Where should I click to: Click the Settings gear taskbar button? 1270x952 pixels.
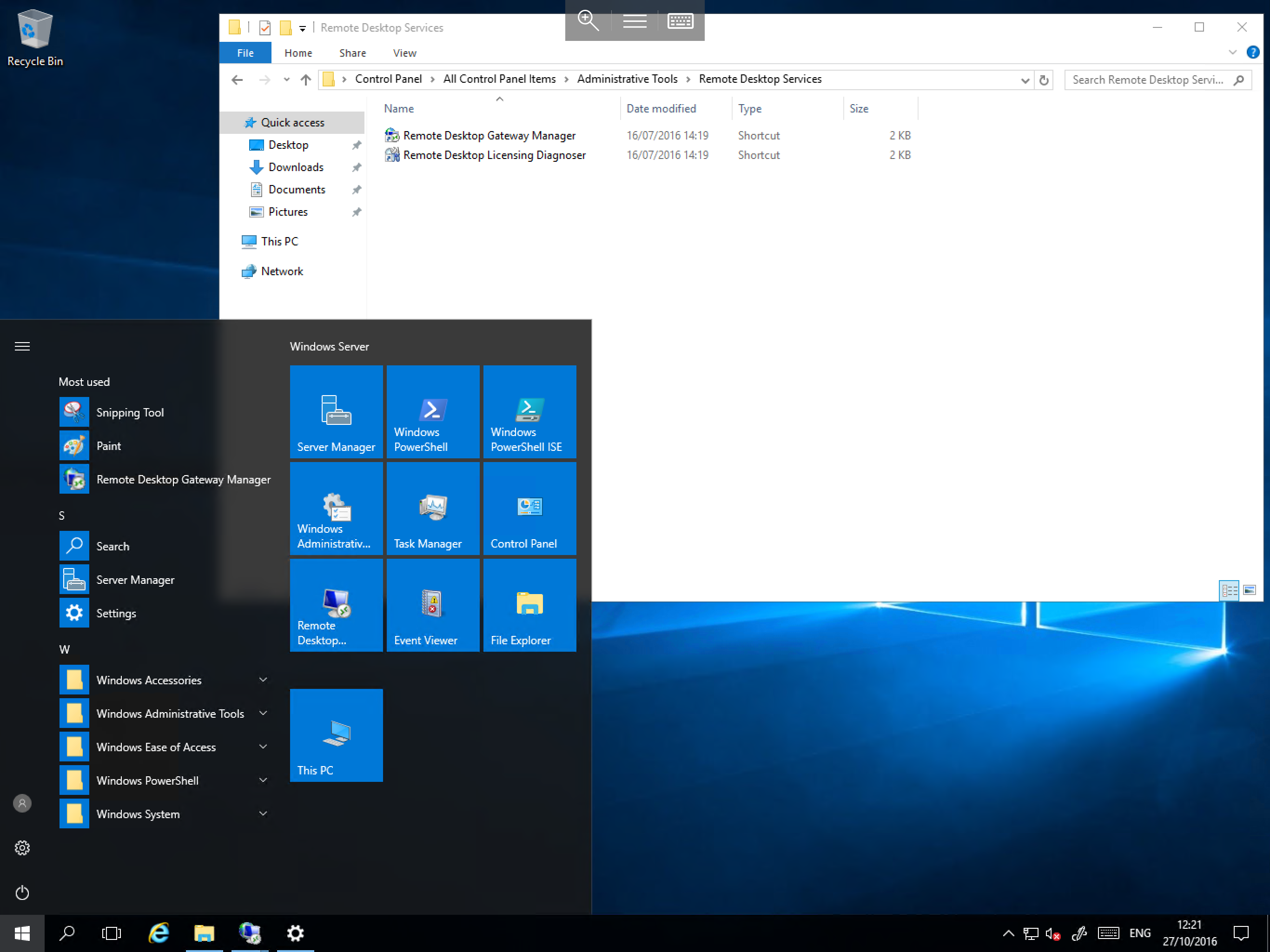(295, 933)
